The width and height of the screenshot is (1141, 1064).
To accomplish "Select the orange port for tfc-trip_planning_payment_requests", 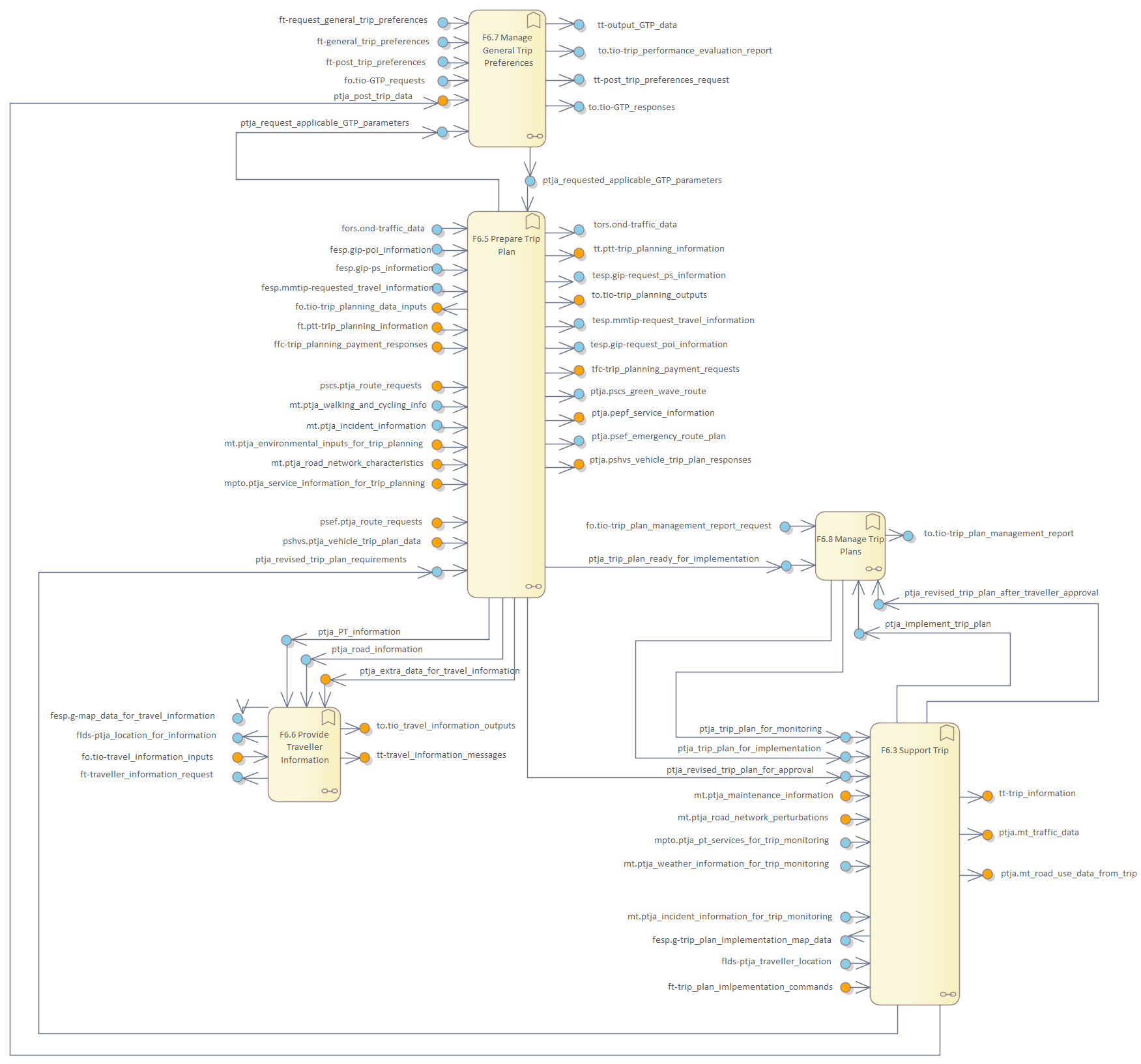I will click(579, 371).
